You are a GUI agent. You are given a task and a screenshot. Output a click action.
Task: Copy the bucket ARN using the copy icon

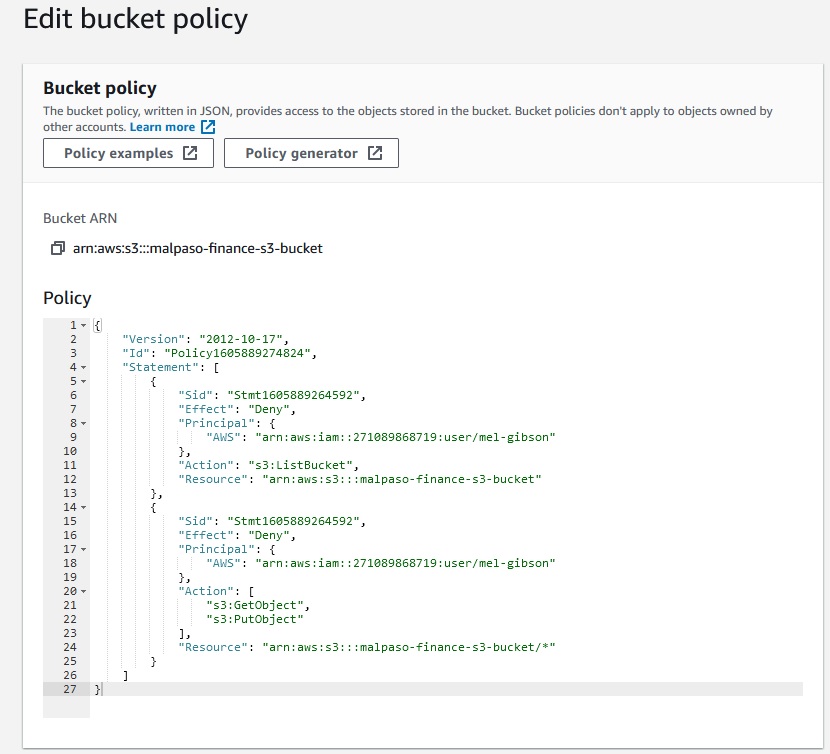point(57,248)
